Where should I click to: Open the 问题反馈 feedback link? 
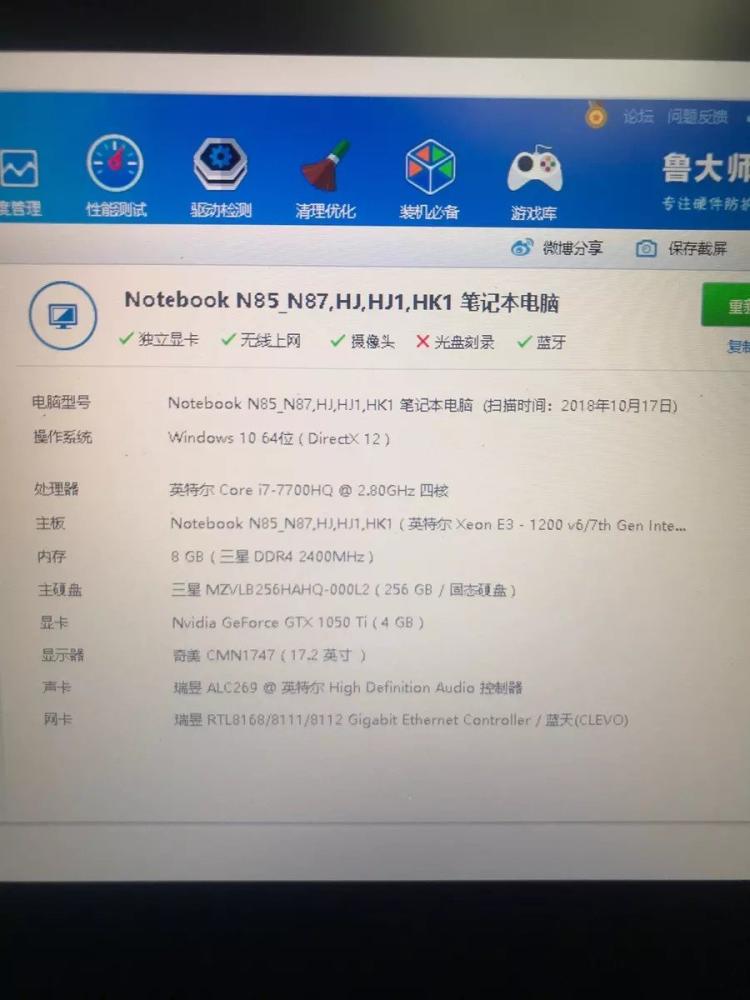[697, 117]
